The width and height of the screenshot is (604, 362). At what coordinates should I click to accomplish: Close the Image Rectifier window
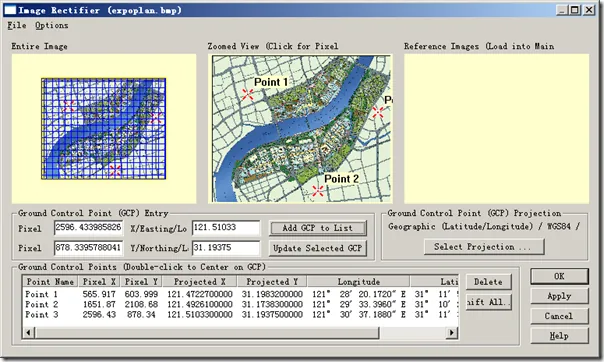589,10
